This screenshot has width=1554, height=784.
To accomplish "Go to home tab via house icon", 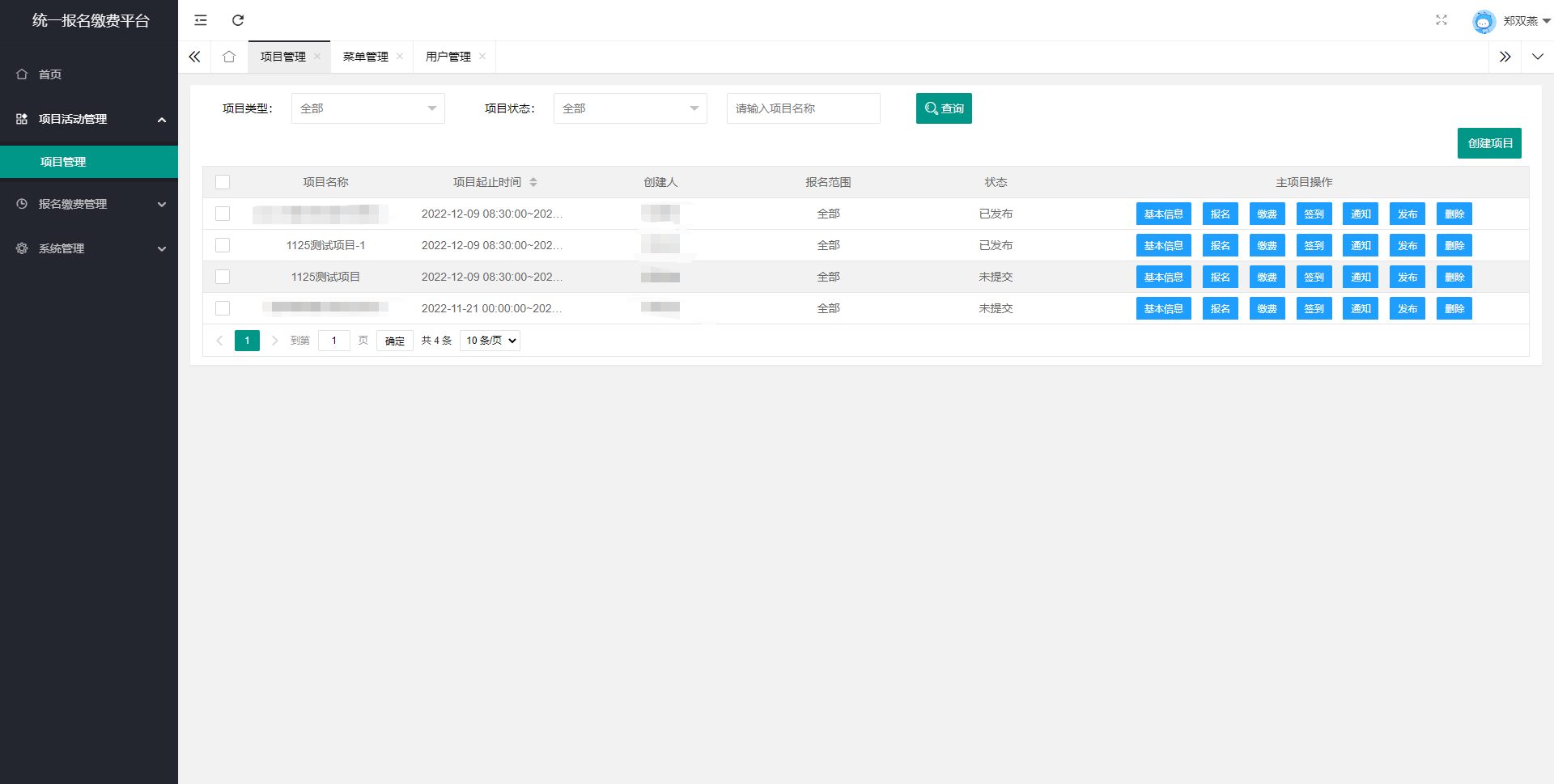I will (229, 57).
